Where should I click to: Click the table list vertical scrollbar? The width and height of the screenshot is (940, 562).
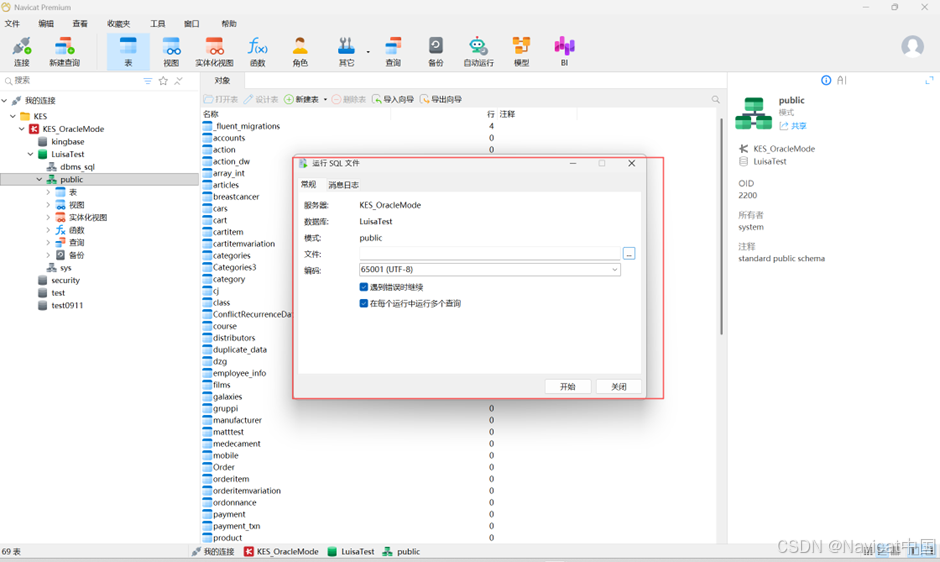[x=721, y=227]
